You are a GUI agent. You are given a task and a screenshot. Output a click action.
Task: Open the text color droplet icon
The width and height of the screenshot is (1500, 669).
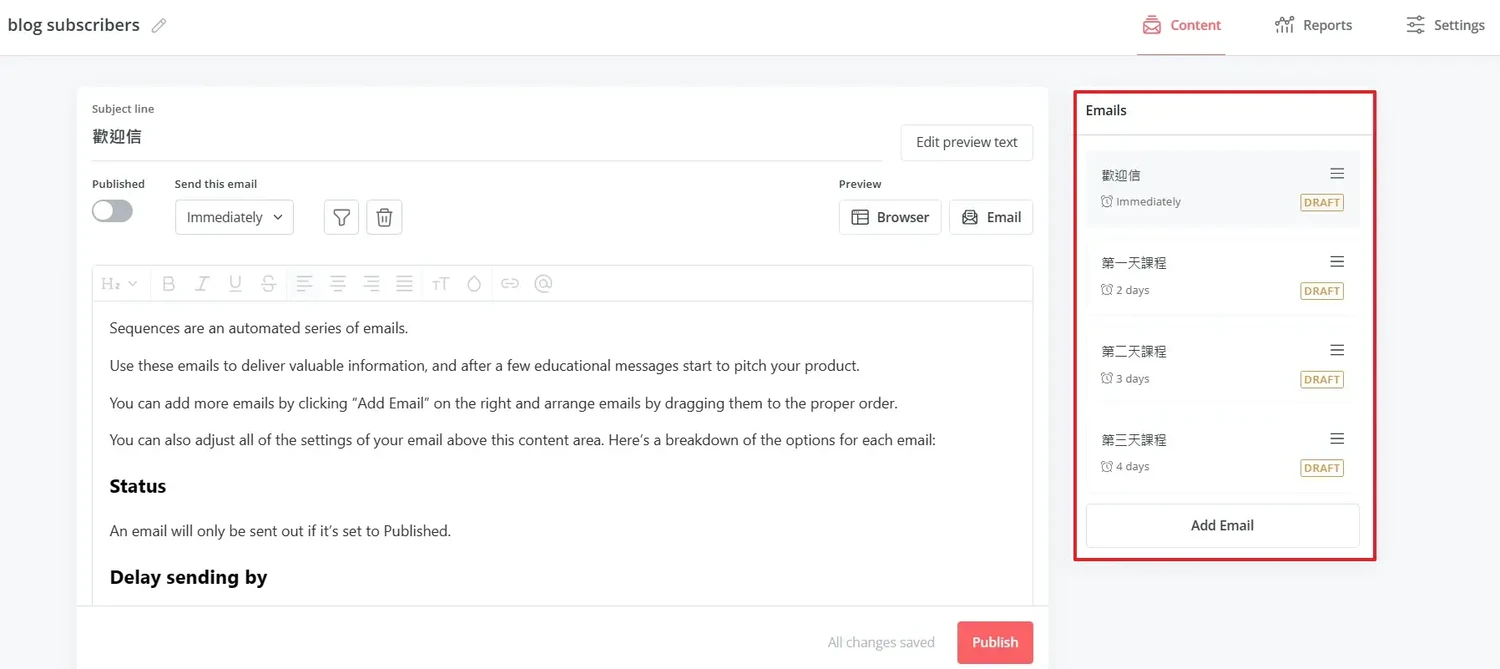474,284
